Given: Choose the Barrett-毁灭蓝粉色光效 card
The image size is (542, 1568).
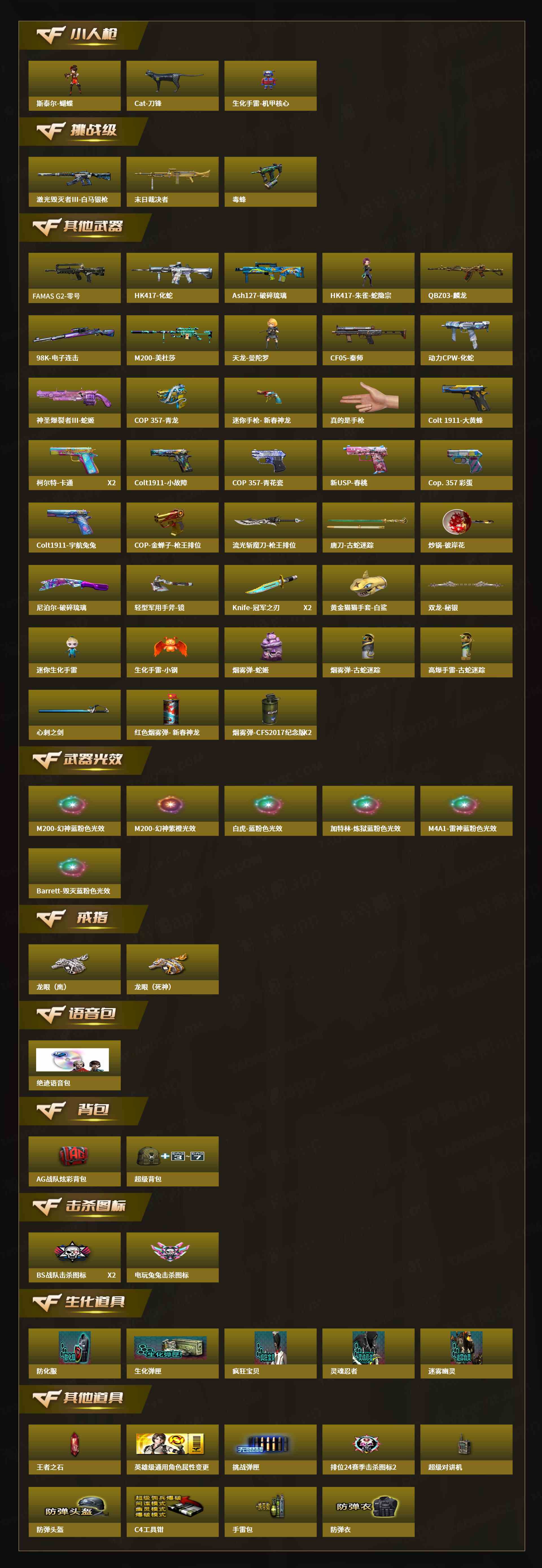Looking at the screenshot, I should point(74,873).
